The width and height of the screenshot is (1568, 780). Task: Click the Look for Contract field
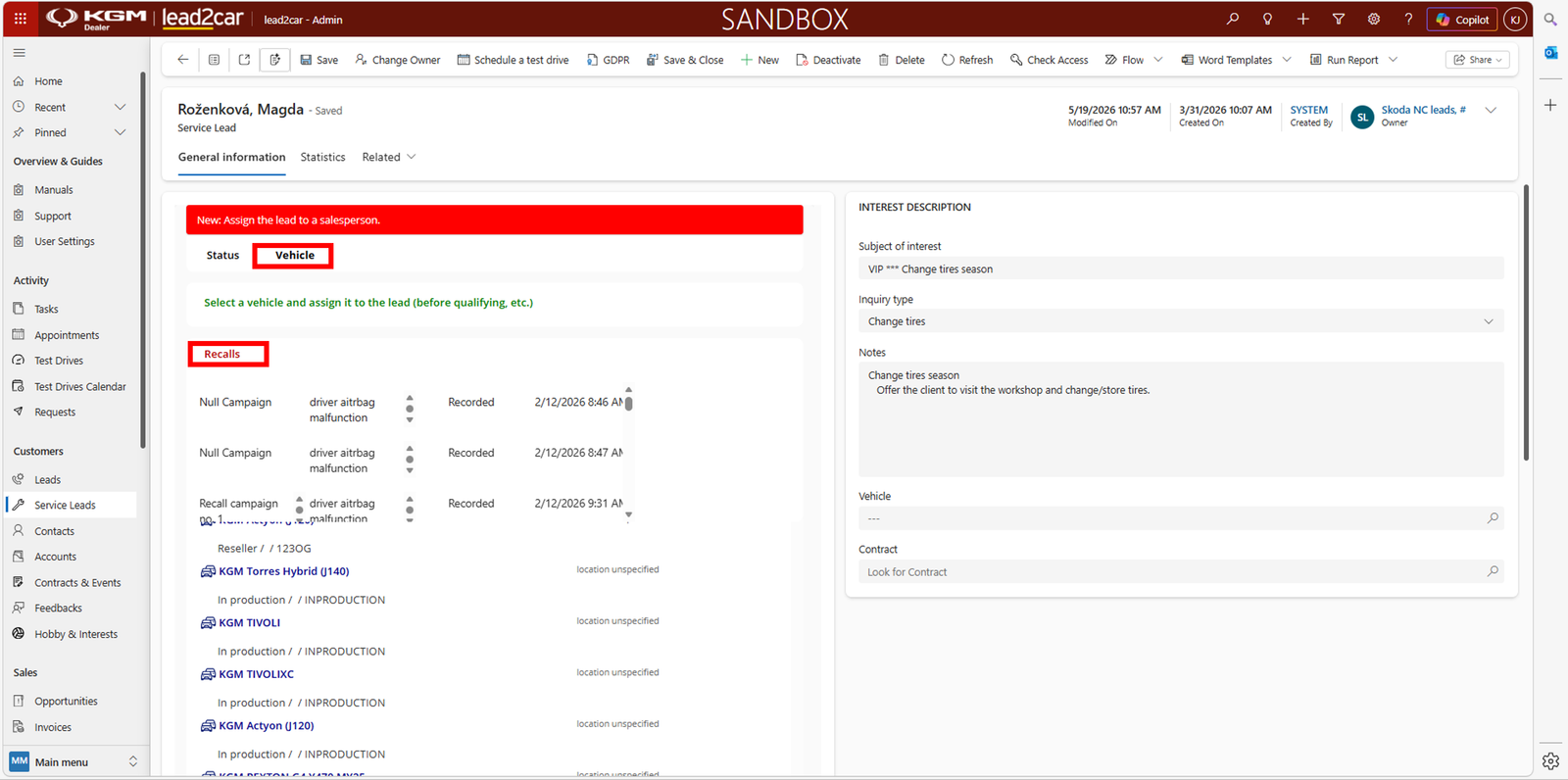[x=1181, y=571]
